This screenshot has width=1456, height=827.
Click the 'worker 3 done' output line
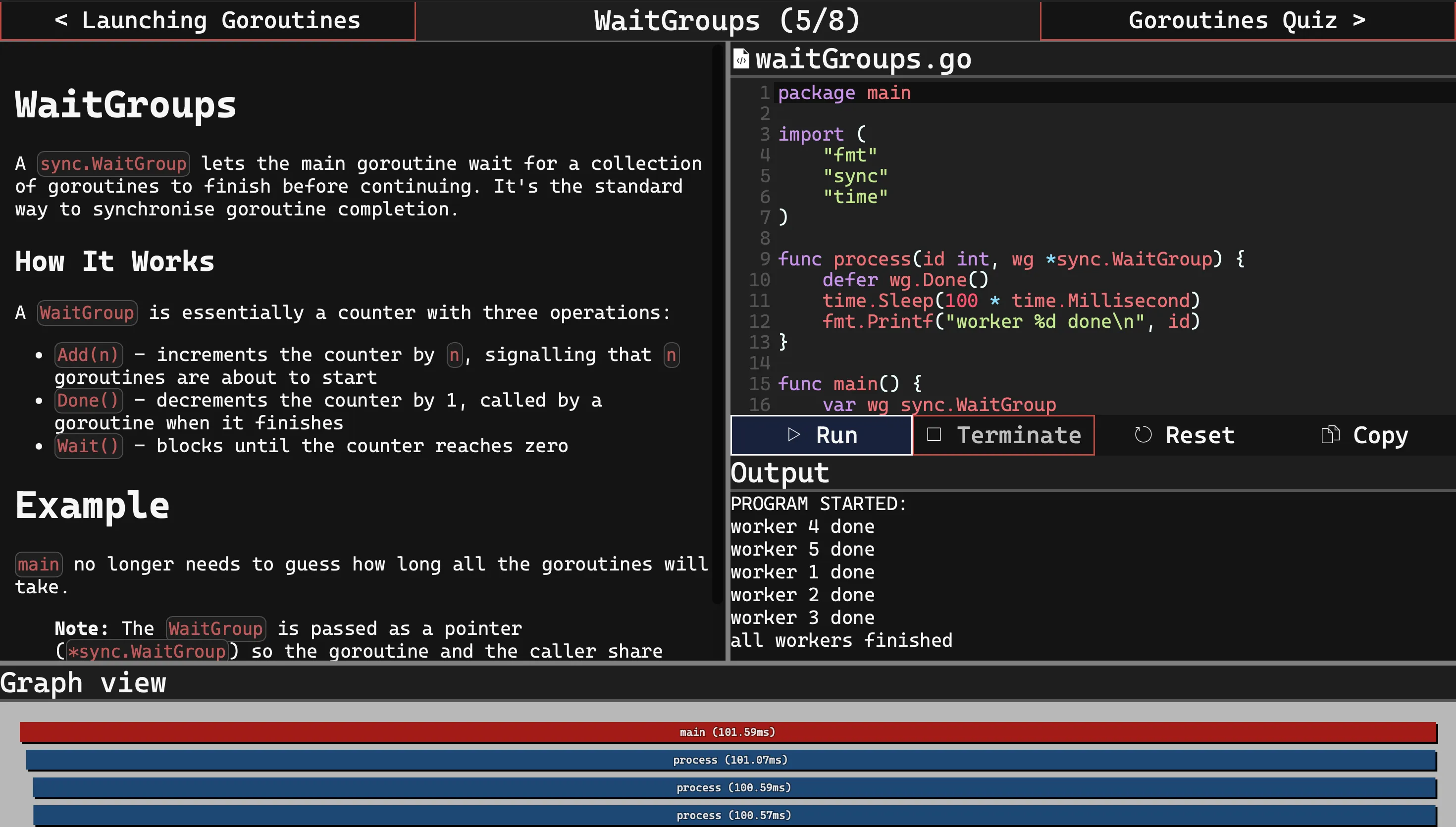pos(802,618)
